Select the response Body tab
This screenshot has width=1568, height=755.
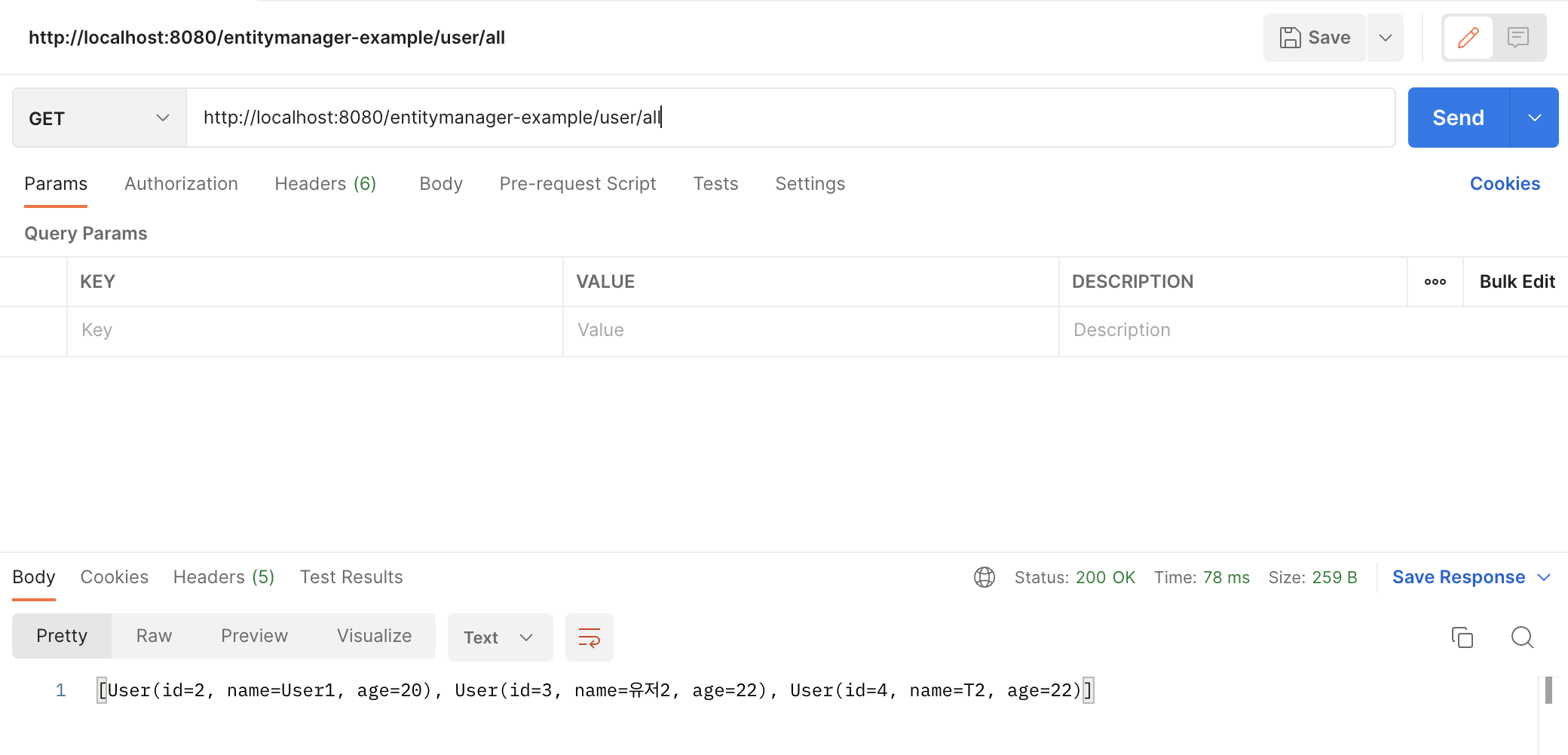pyautogui.click(x=34, y=577)
